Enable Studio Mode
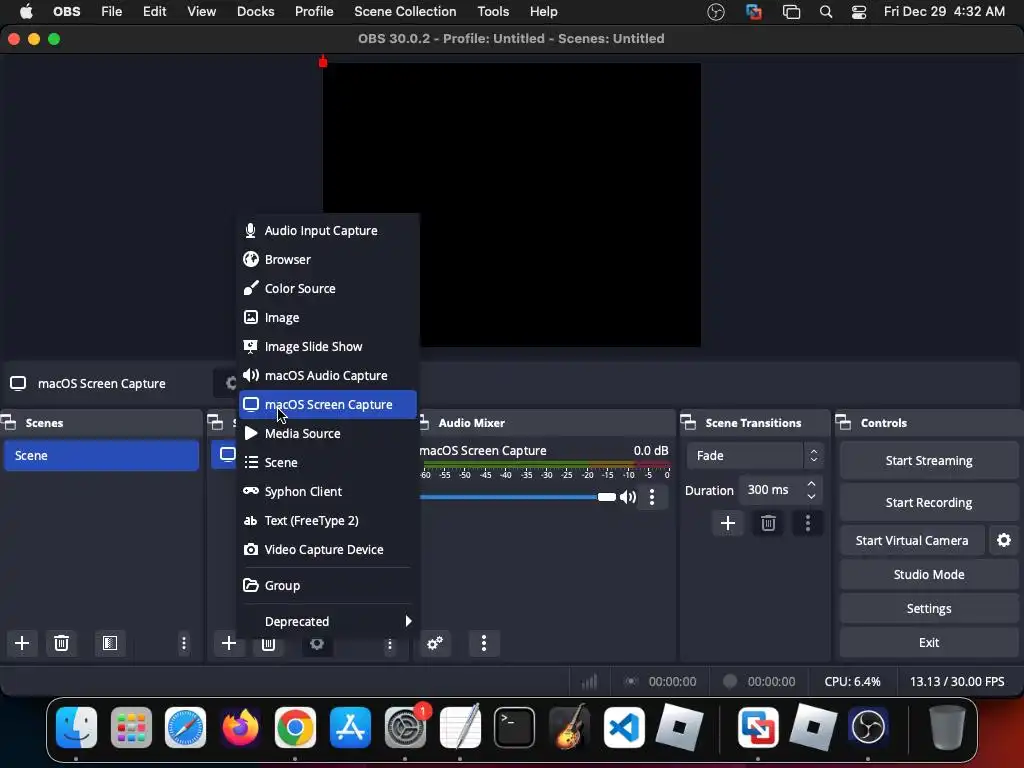Viewport: 1024px width, 768px height. pos(929,575)
